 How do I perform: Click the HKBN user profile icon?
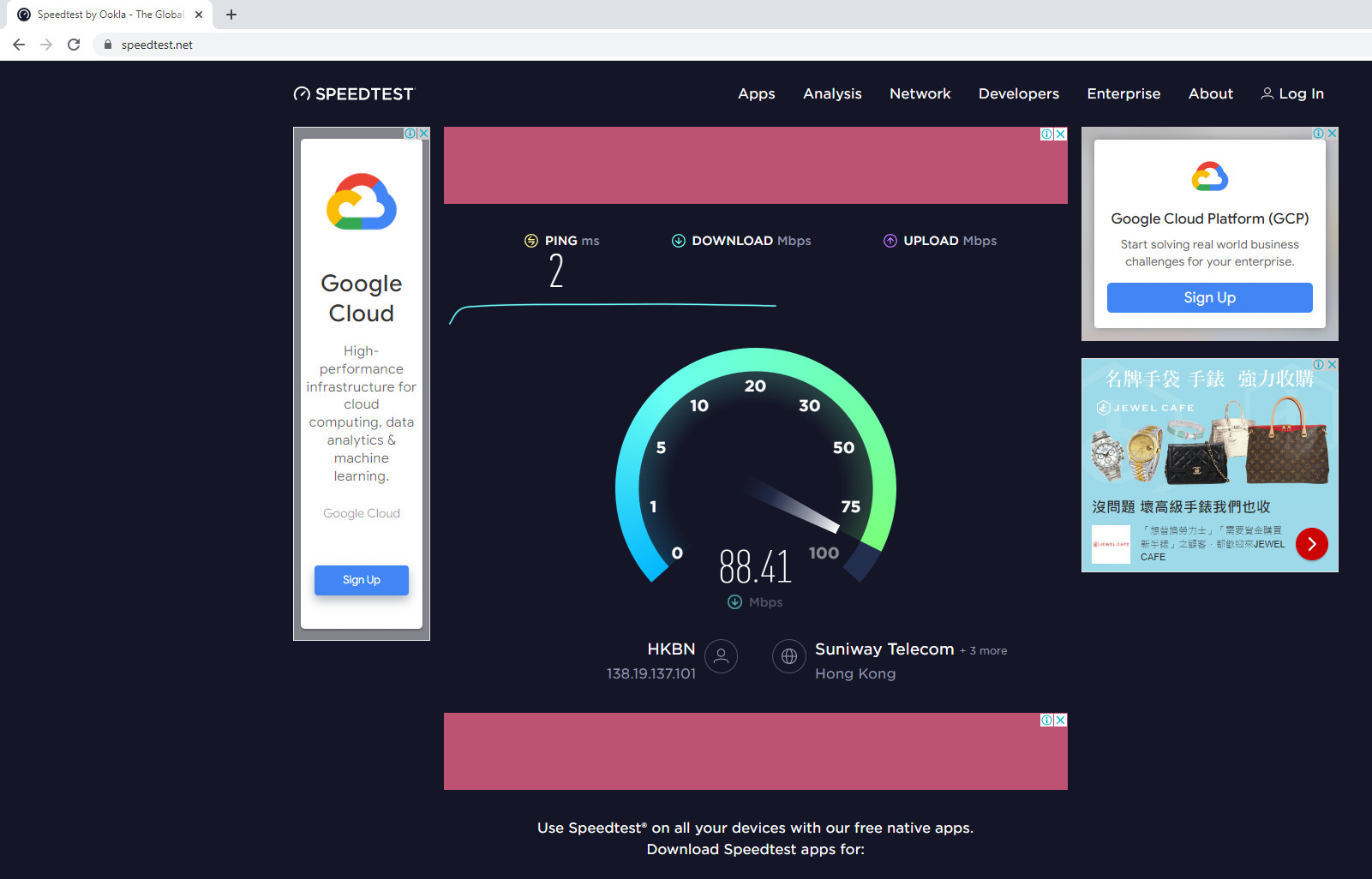pyautogui.click(x=722, y=656)
